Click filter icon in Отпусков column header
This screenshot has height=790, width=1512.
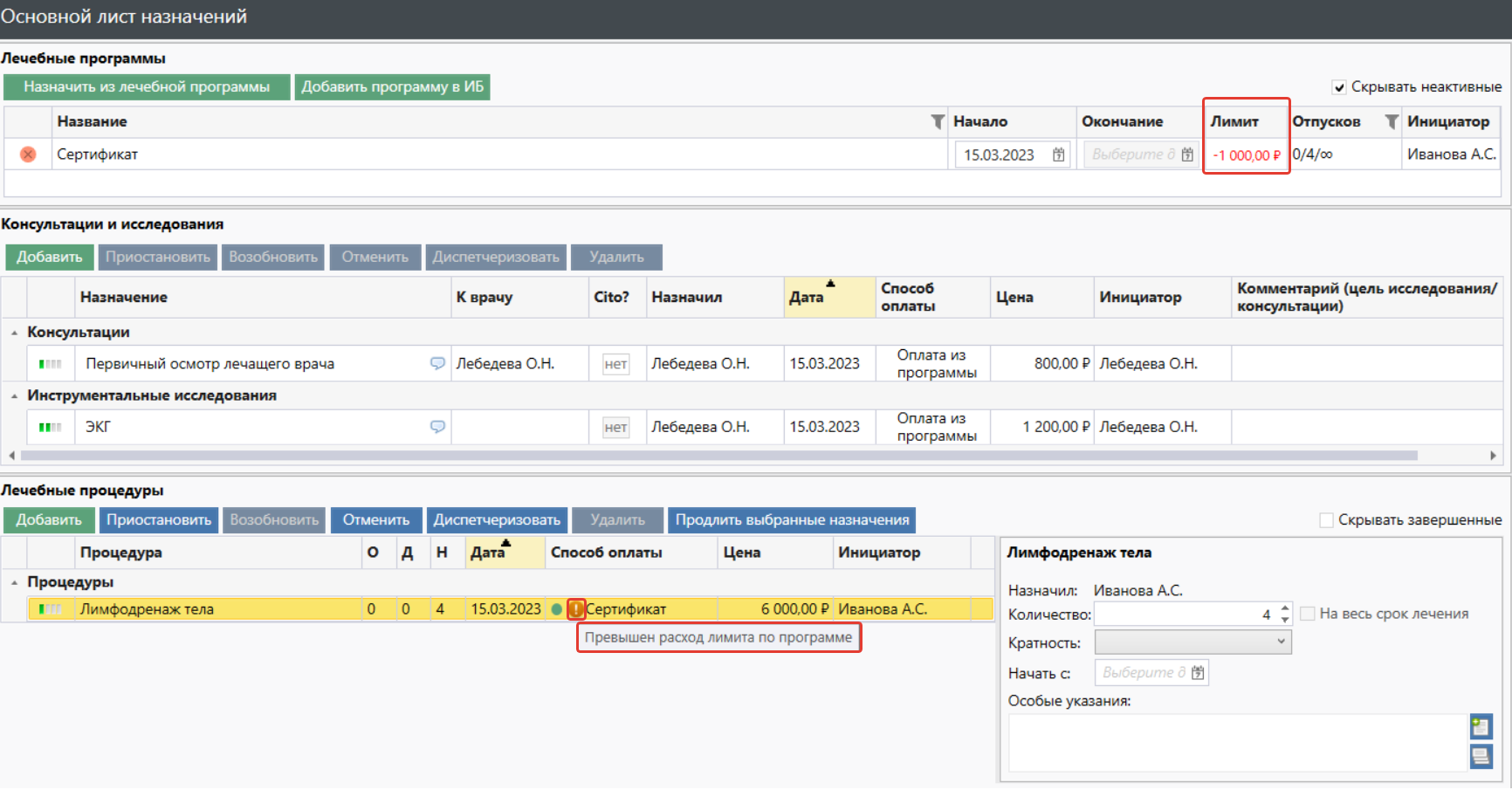(x=1392, y=122)
